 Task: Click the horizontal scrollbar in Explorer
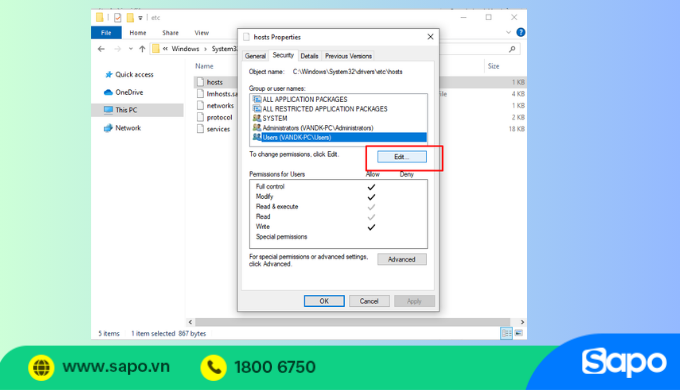click(352, 322)
